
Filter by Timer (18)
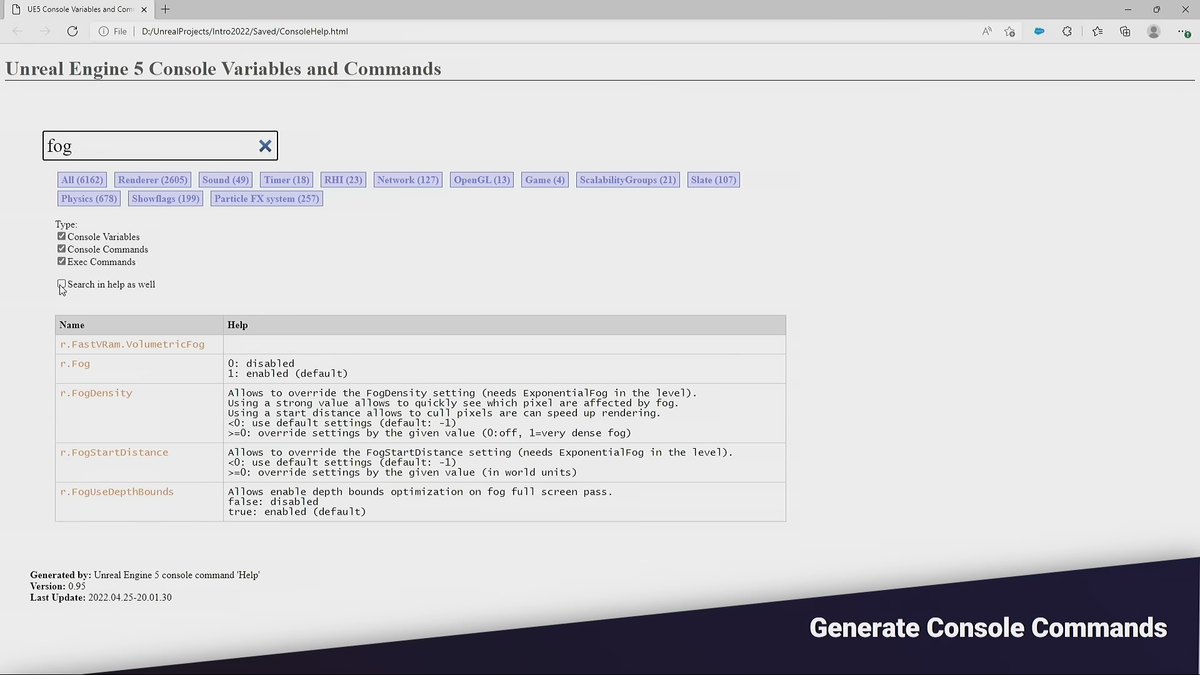coord(287,180)
